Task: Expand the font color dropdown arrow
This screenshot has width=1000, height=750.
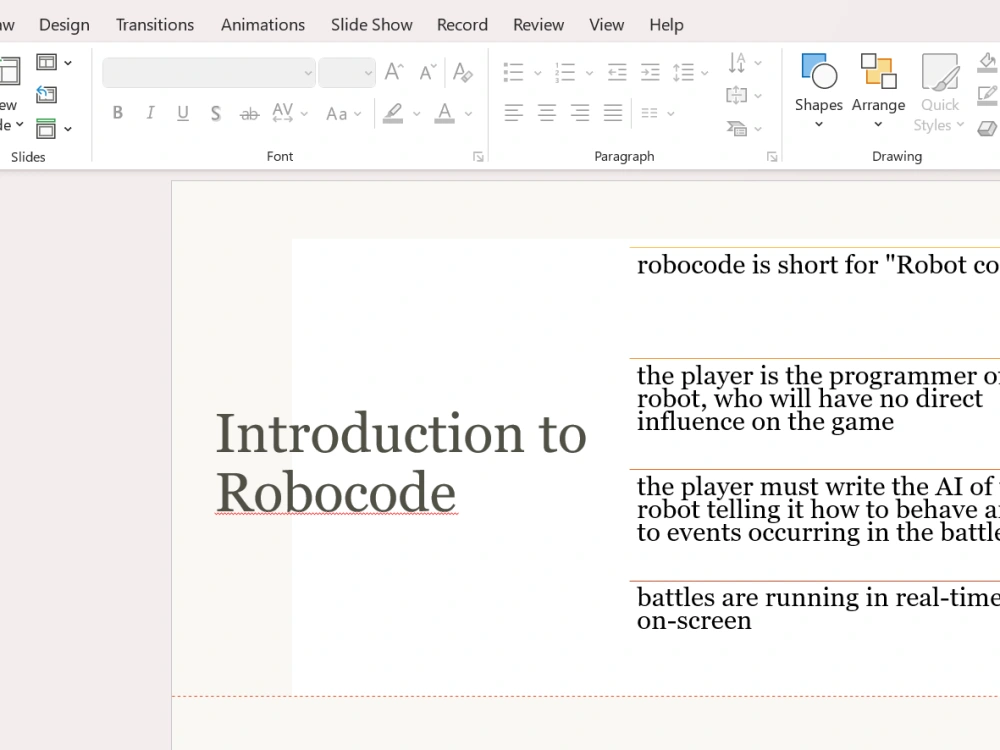Action: [x=468, y=114]
